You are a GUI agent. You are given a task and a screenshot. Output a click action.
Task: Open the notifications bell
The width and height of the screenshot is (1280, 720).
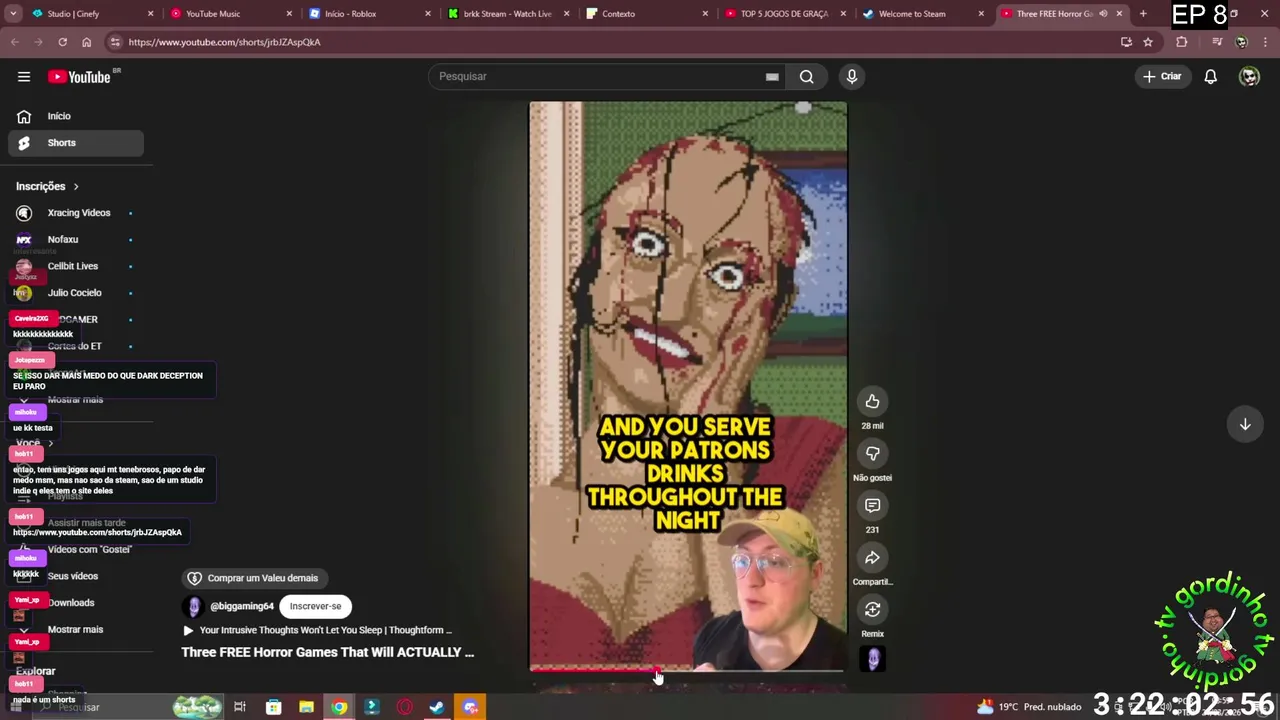coord(1210,76)
